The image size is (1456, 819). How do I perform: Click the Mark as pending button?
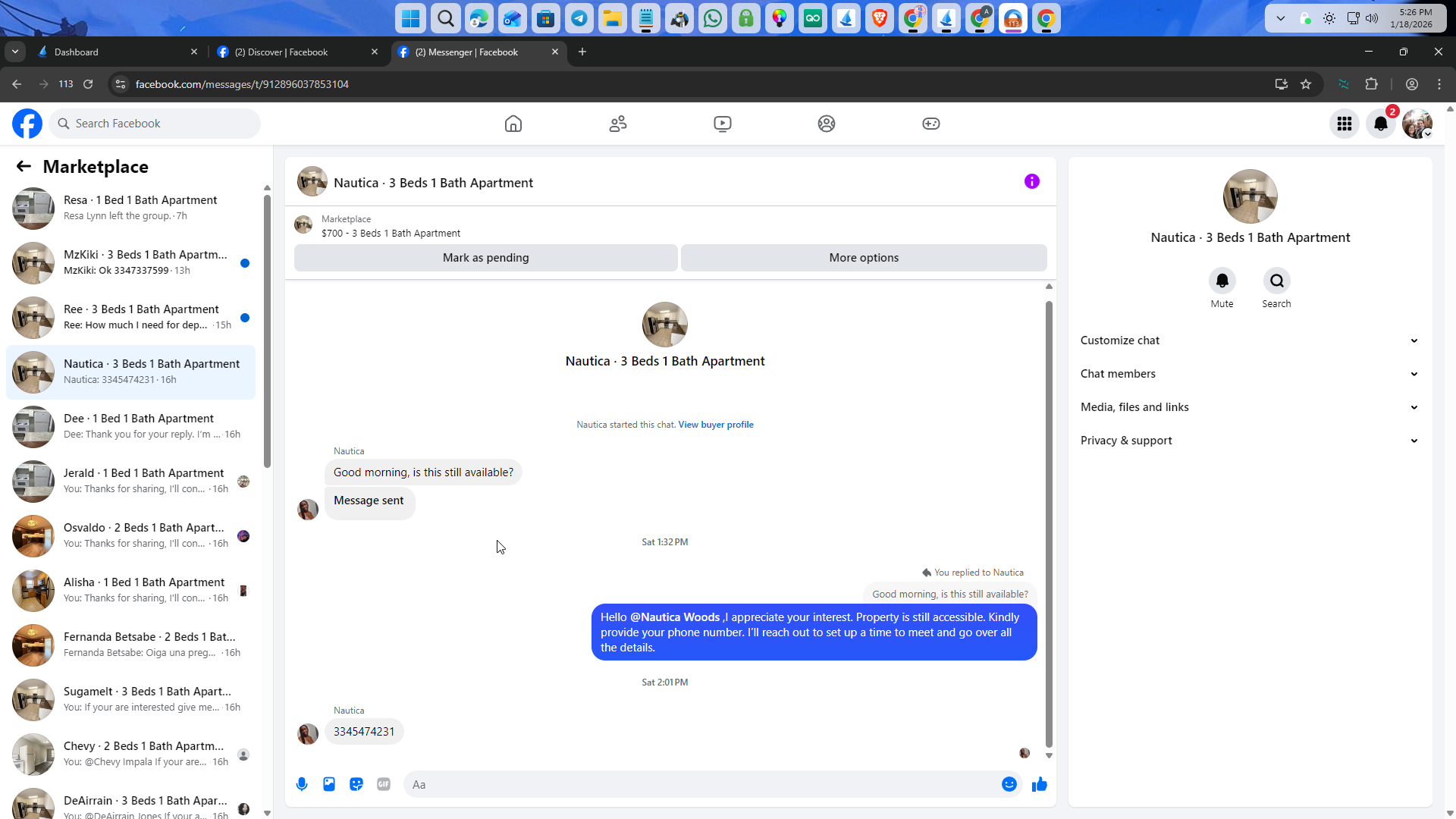click(485, 258)
